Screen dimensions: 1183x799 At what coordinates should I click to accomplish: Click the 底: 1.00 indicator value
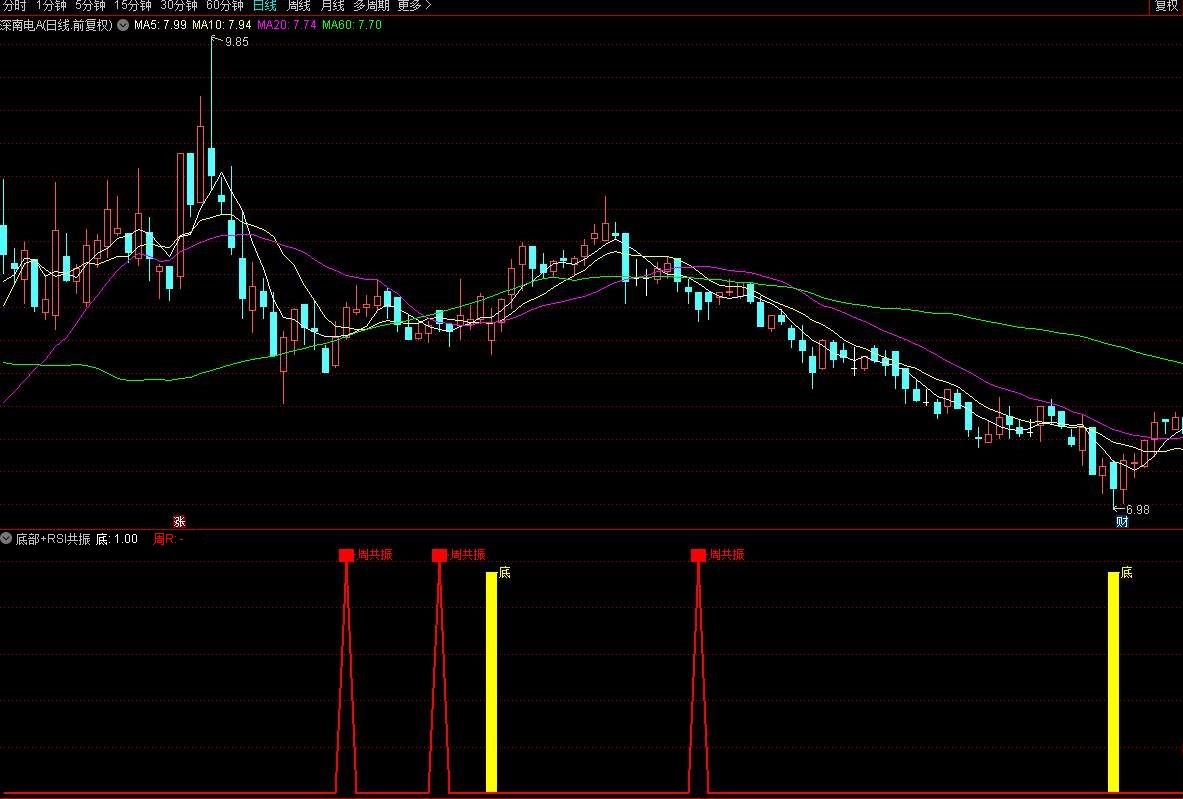click(x=117, y=539)
